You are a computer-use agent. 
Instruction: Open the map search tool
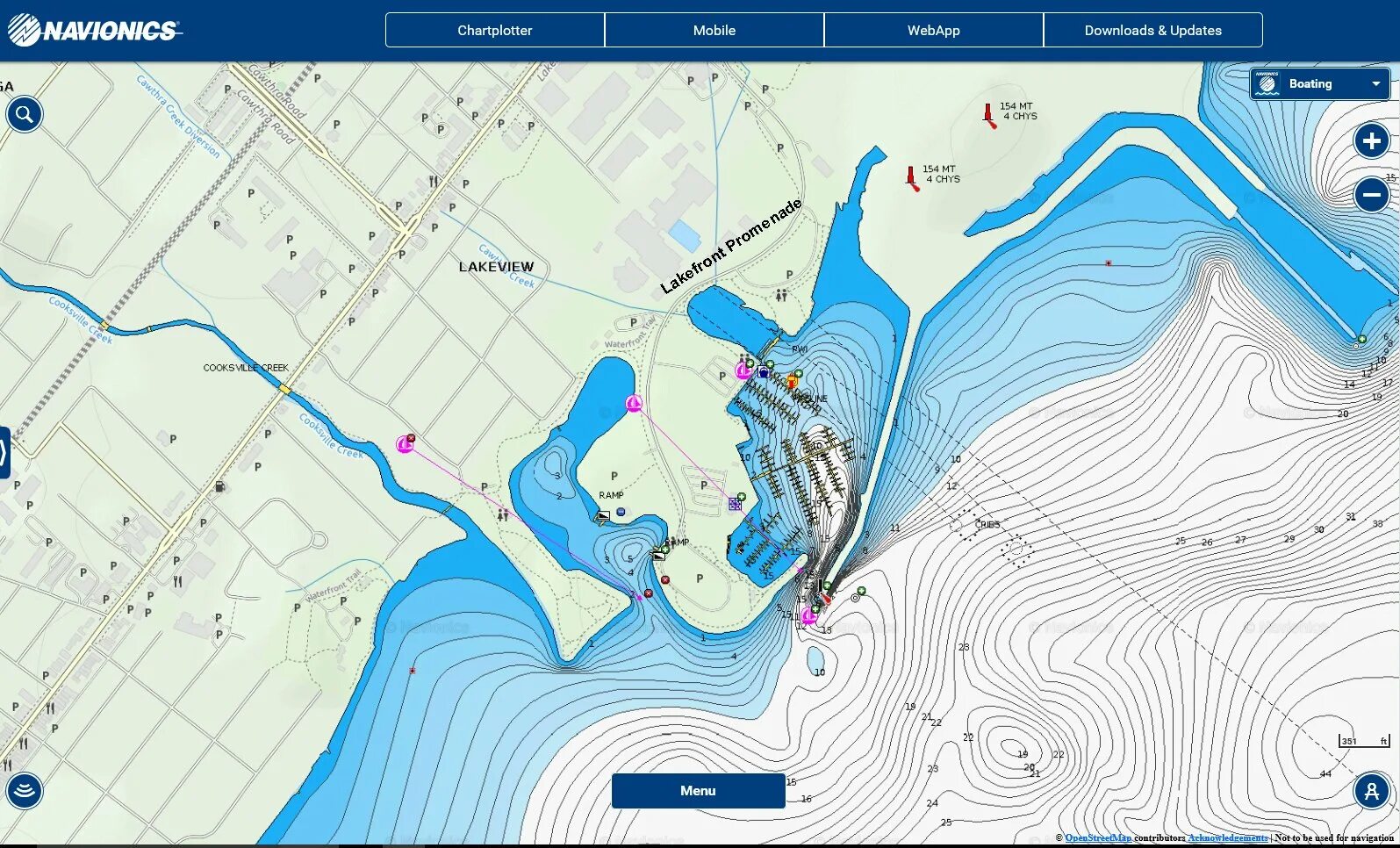pyautogui.click(x=25, y=114)
